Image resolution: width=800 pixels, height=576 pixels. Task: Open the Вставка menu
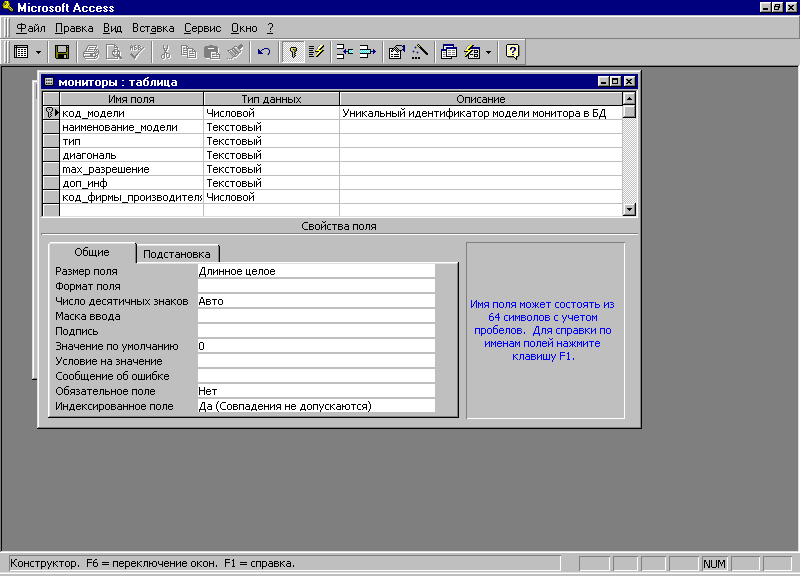(153, 28)
